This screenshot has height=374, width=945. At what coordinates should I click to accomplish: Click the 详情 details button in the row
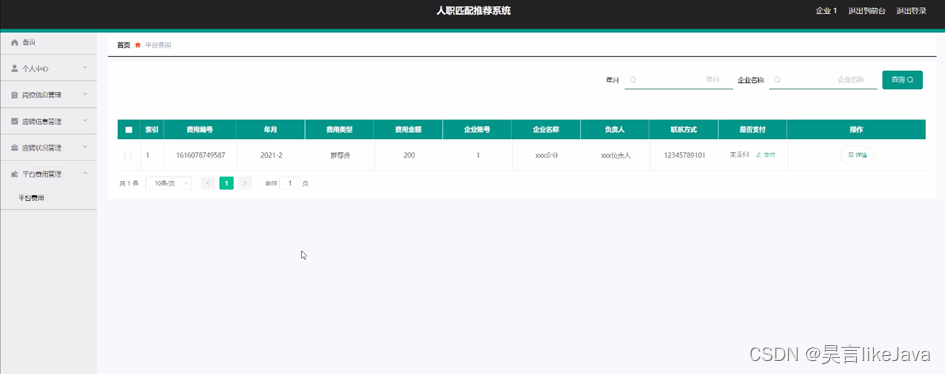pos(857,155)
